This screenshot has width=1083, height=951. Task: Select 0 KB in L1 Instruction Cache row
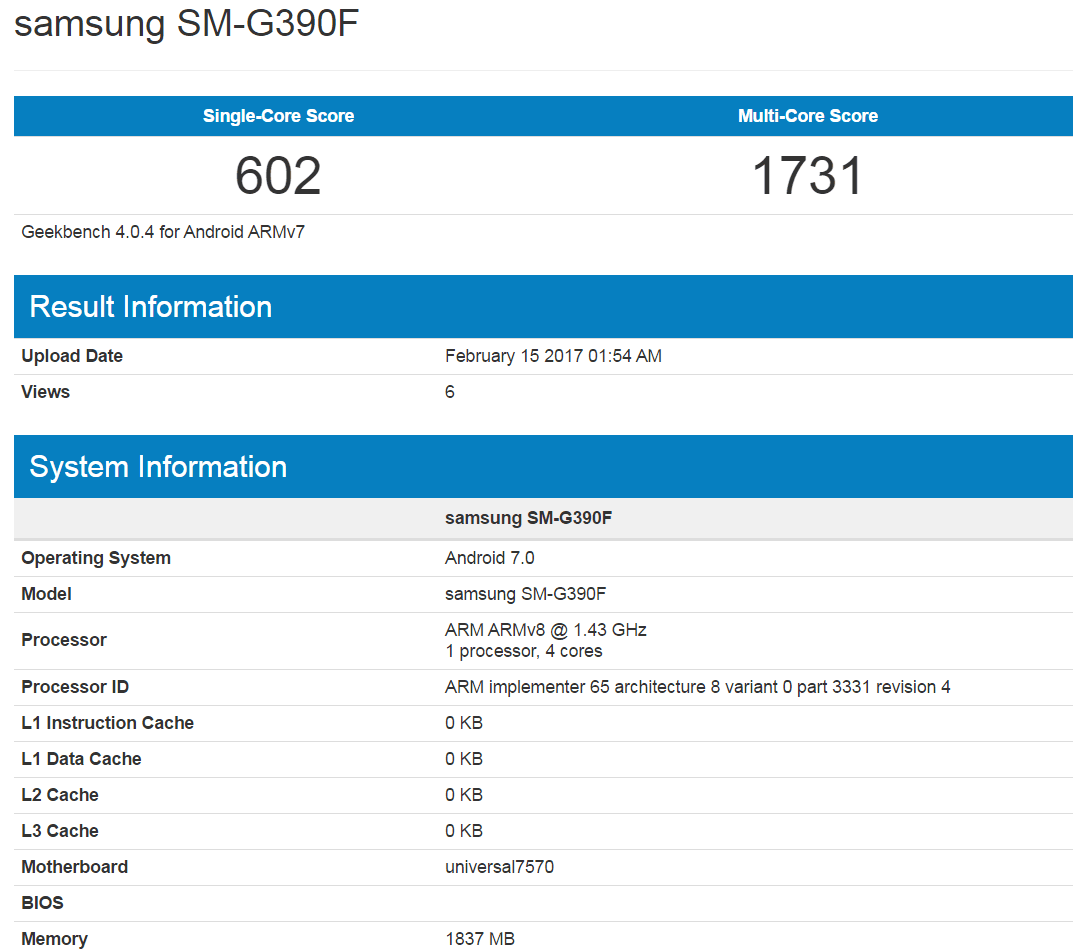point(463,723)
